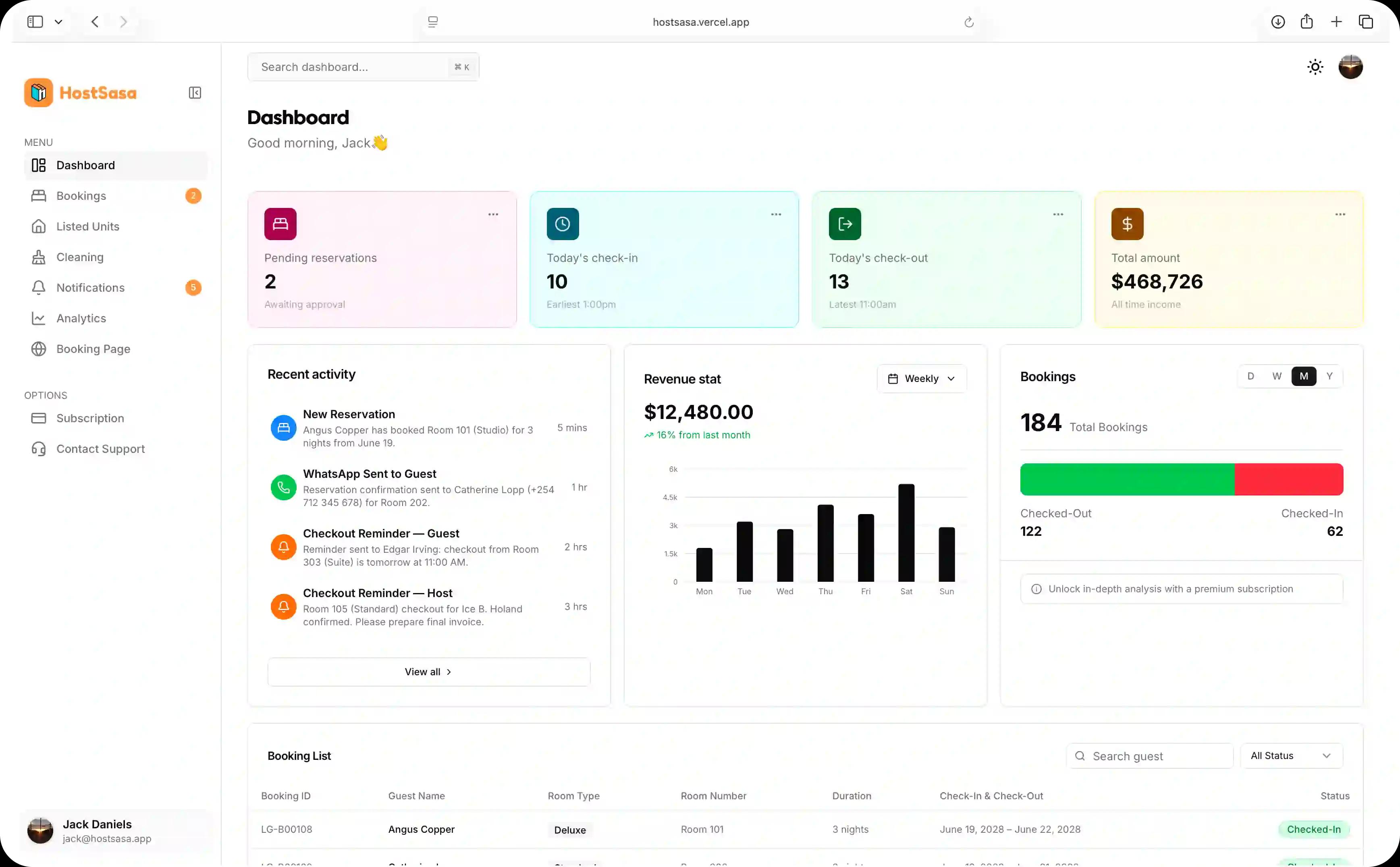Click the pink bed icon on Pending reservations
This screenshot has height=867, width=1400.
(x=280, y=224)
